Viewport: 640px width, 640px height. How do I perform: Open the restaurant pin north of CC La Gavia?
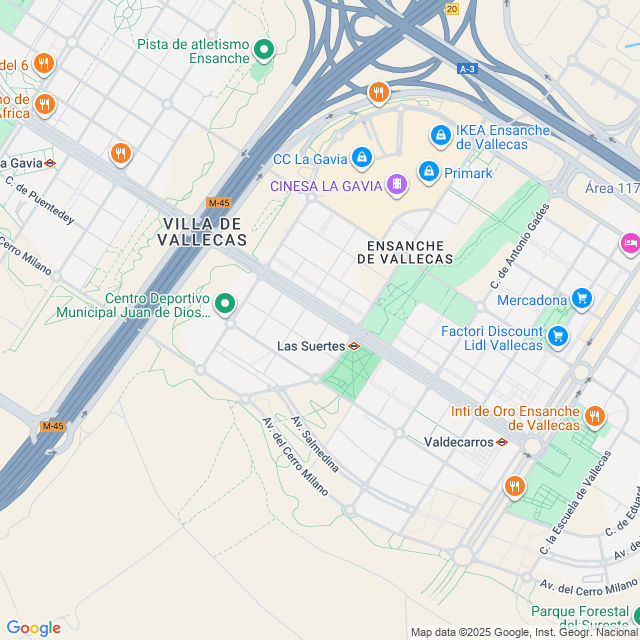point(379,93)
